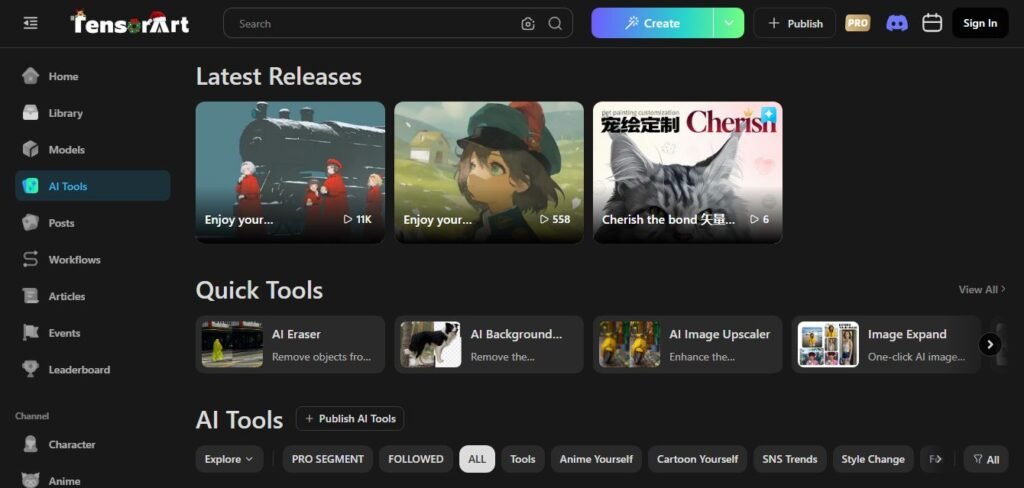Switch to the FOLLOWED tab
1024x488 pixels.
tap(415, 459)
